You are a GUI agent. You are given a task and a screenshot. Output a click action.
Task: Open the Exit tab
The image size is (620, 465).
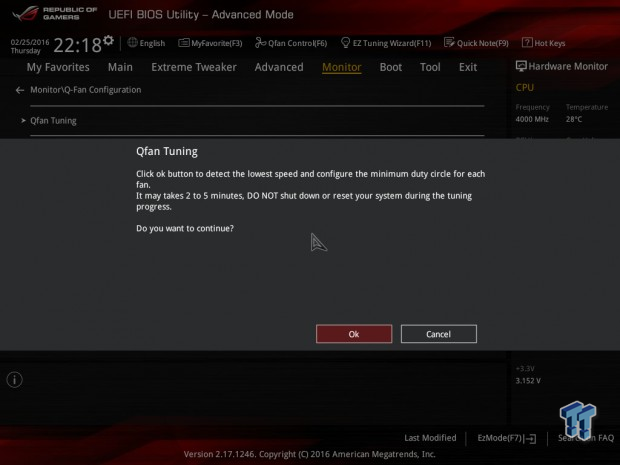coord(468,67)
